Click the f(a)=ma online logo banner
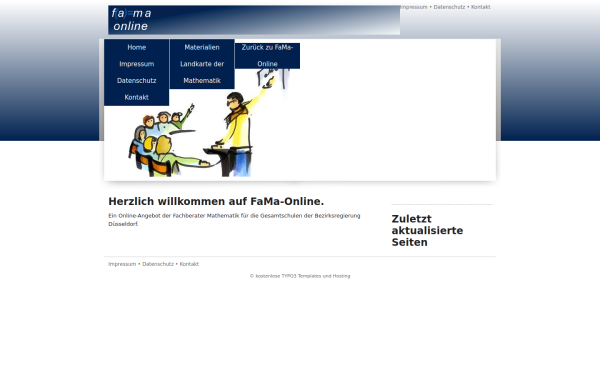 254,20
